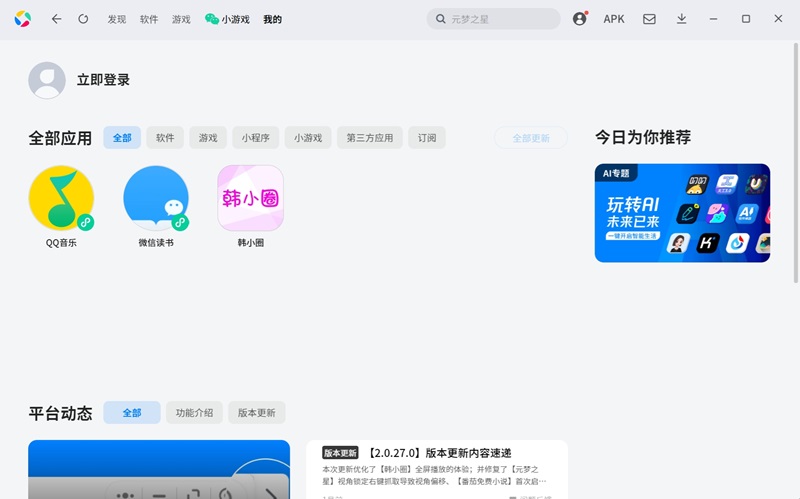
Task: Click the vertical scrollbar on the right
Action: [796, 163]
